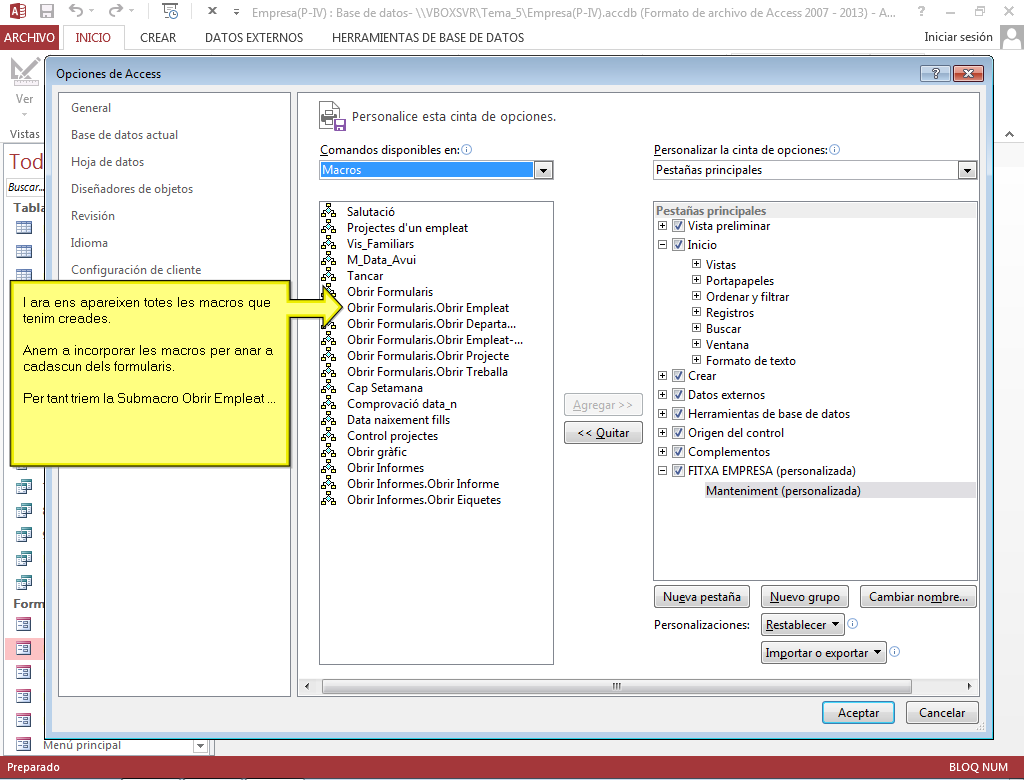This screenshot has width=1024, height=780.
Task: Open the Restablecer dropdown button
Action: (x=803, y=625)
